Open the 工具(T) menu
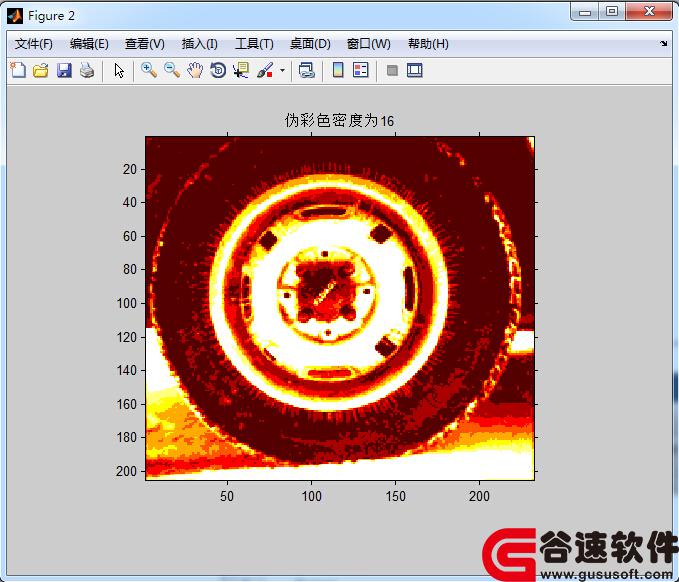 pyautogui.click(x=254, y=44)
